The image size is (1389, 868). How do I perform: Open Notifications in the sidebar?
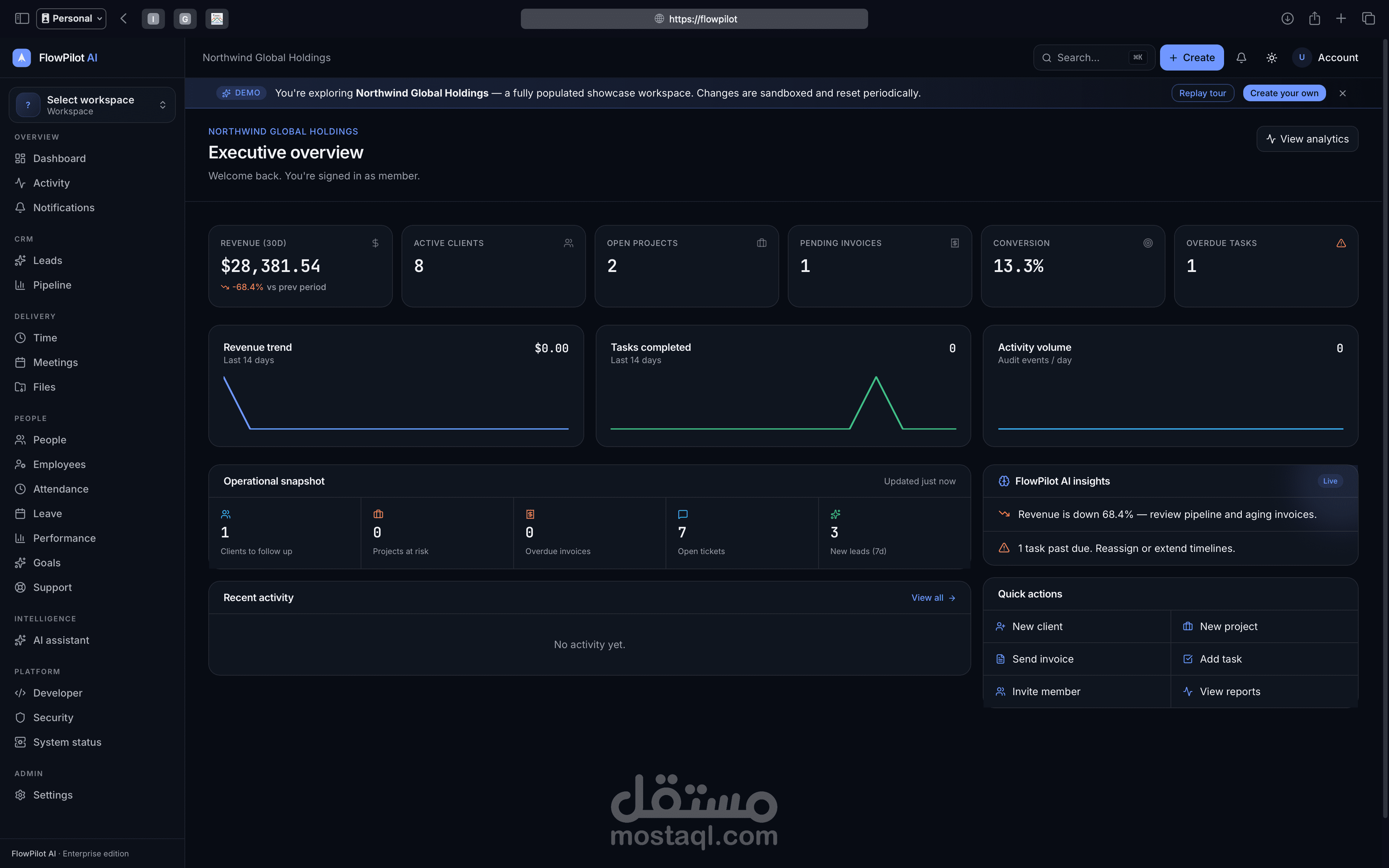click(92, 208)
